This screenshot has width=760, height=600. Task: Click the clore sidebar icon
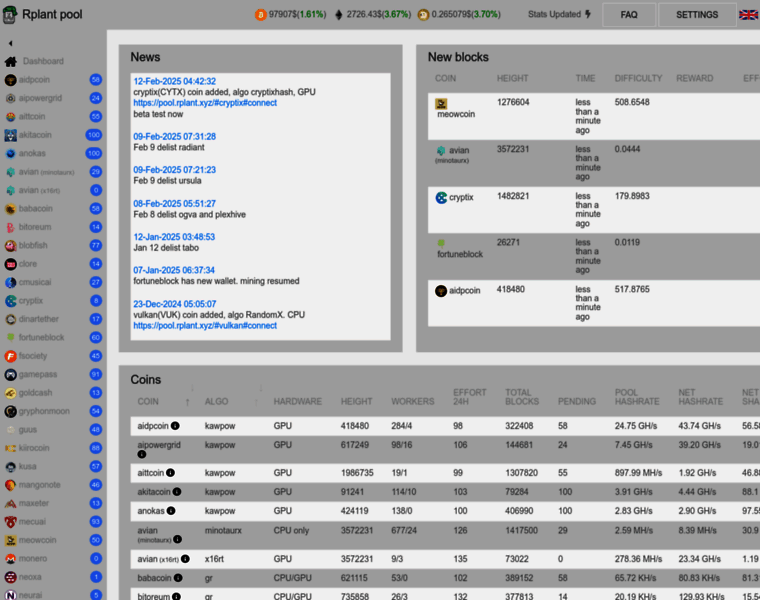coord(10,264)
